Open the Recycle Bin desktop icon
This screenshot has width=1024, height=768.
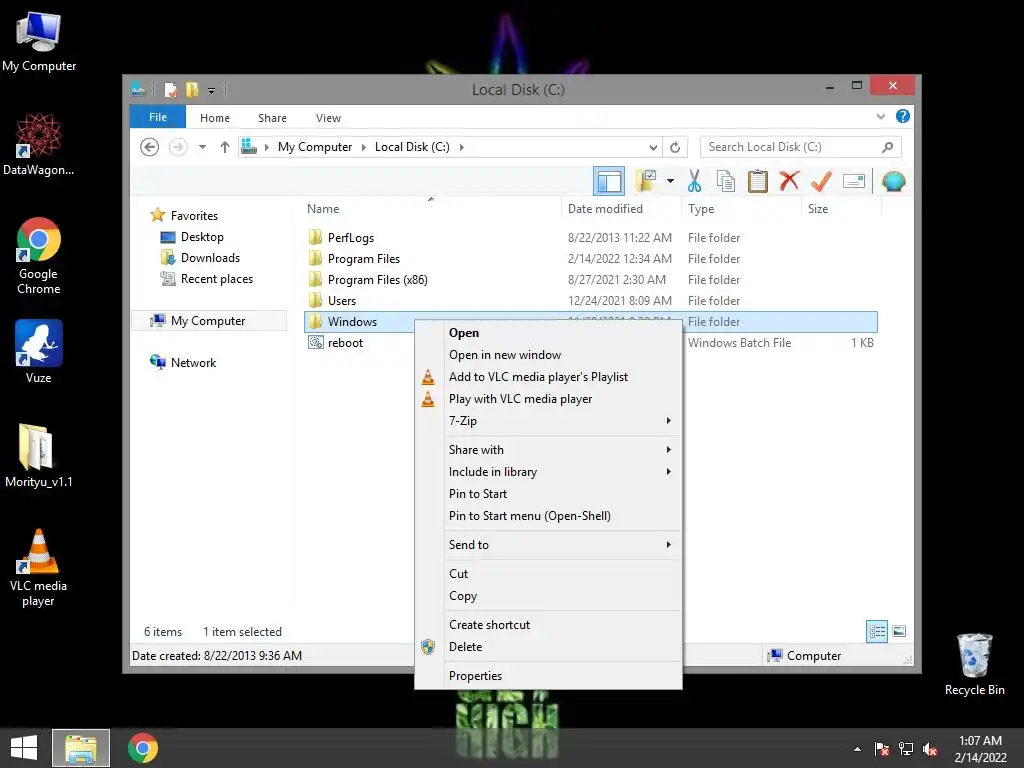pos(974,664)
